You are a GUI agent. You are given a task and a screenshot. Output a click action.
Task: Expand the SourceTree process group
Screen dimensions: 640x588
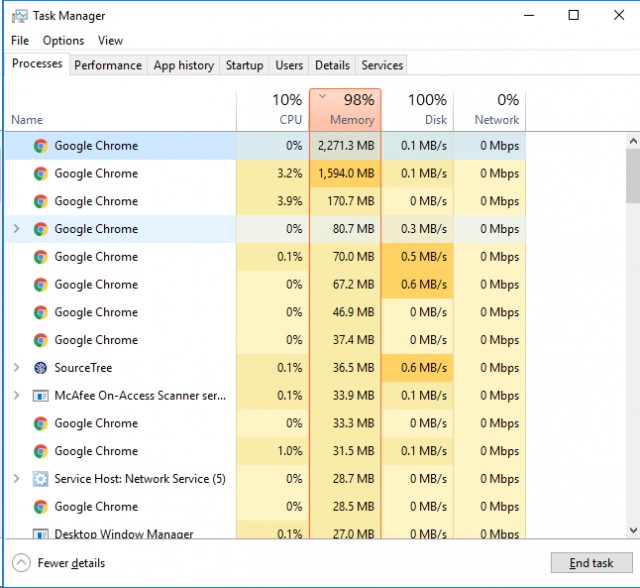16,367
